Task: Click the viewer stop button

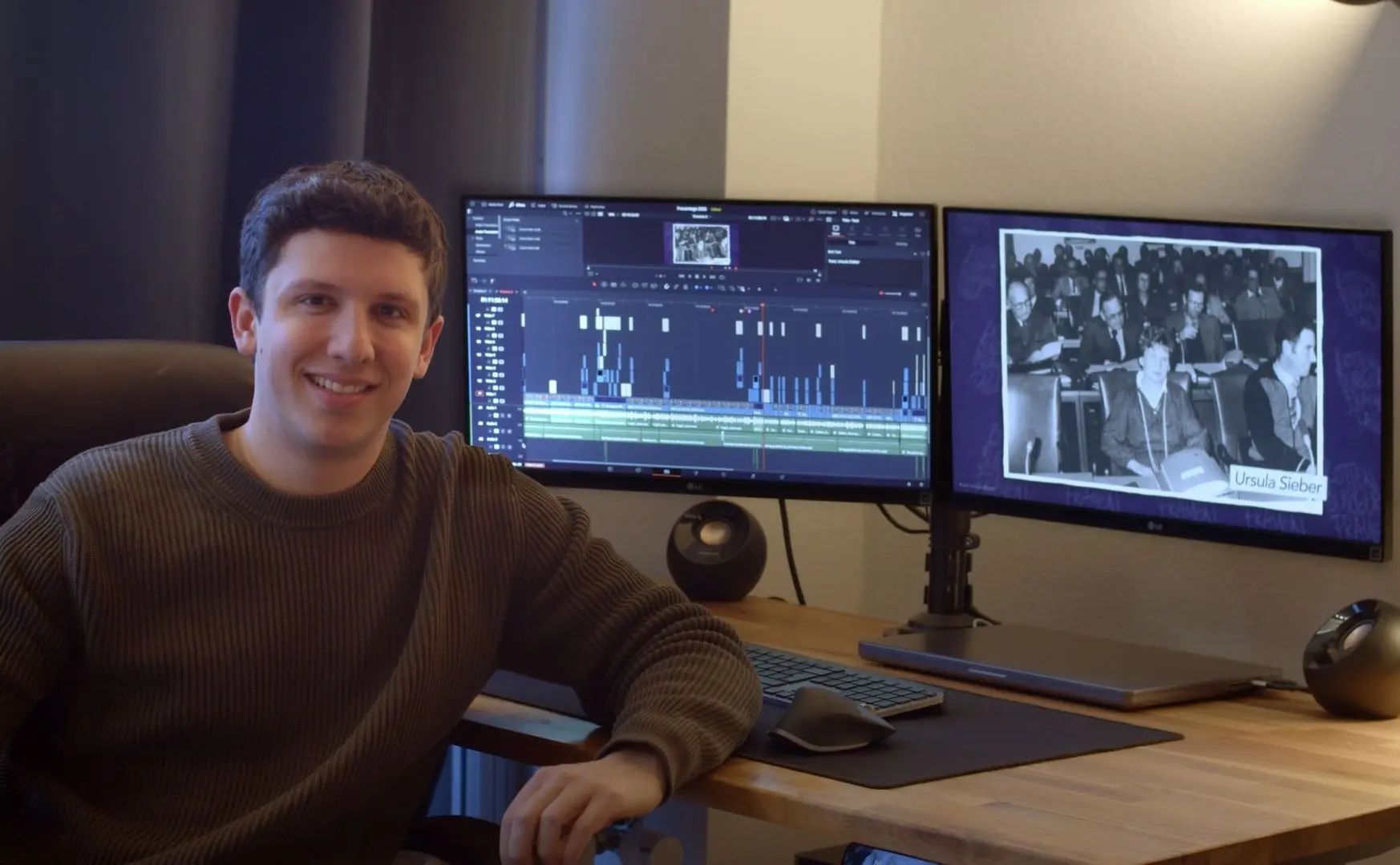Action: 697,277
